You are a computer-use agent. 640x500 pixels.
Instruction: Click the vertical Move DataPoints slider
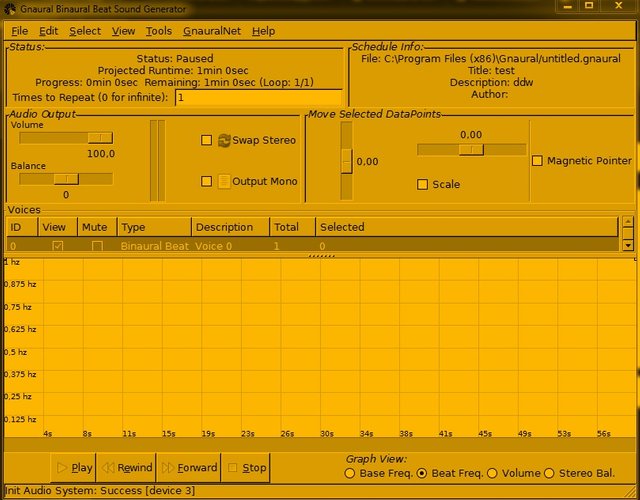pos(346,161)
